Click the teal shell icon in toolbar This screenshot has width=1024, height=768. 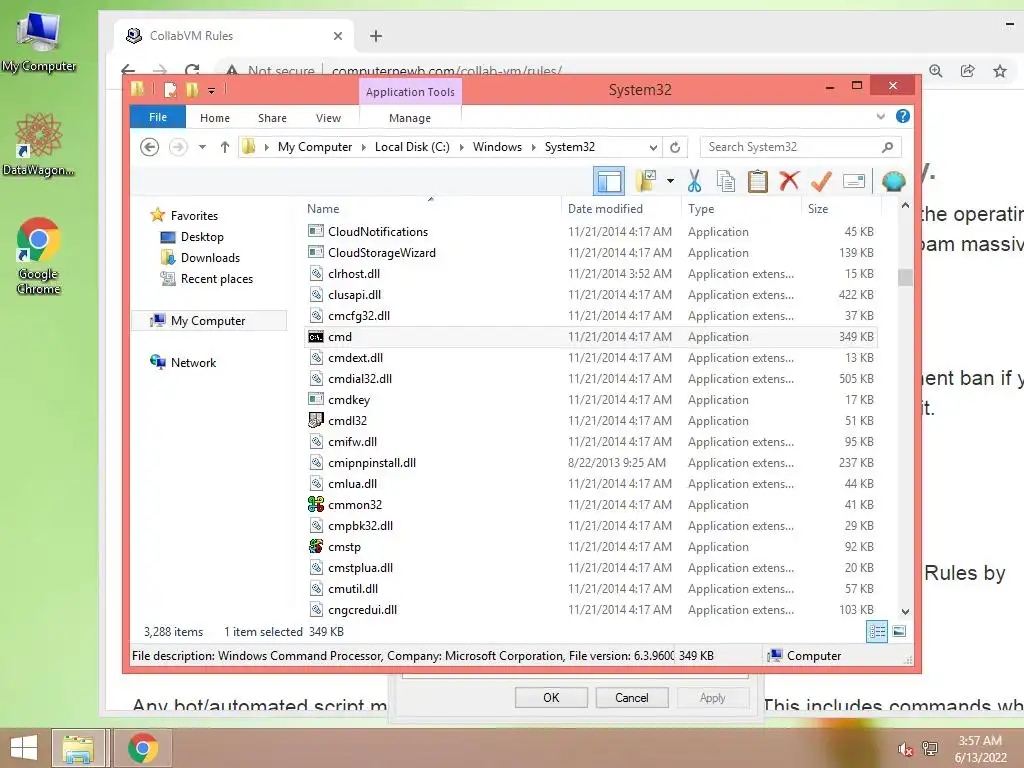(x=893, y=182)
